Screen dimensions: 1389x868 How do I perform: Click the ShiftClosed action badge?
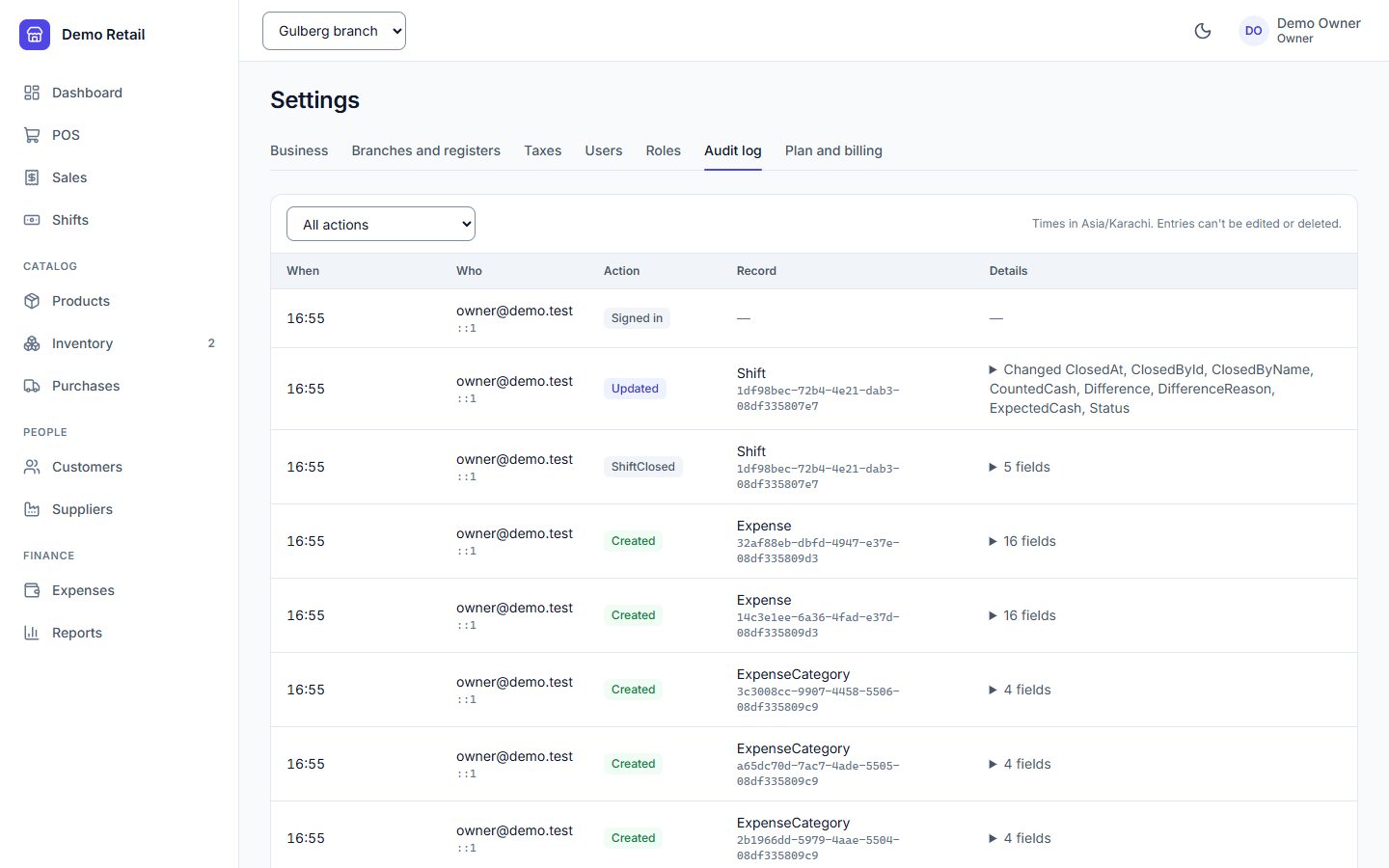(x=643, y=467)
